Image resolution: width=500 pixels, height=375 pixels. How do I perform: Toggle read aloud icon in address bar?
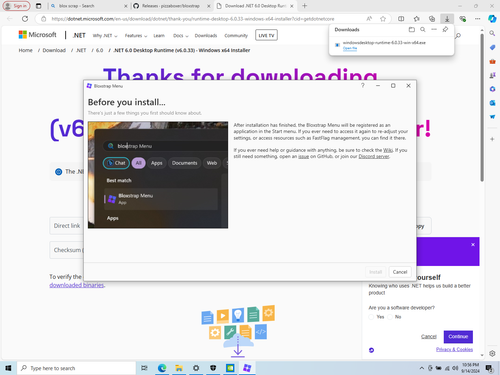369,19
